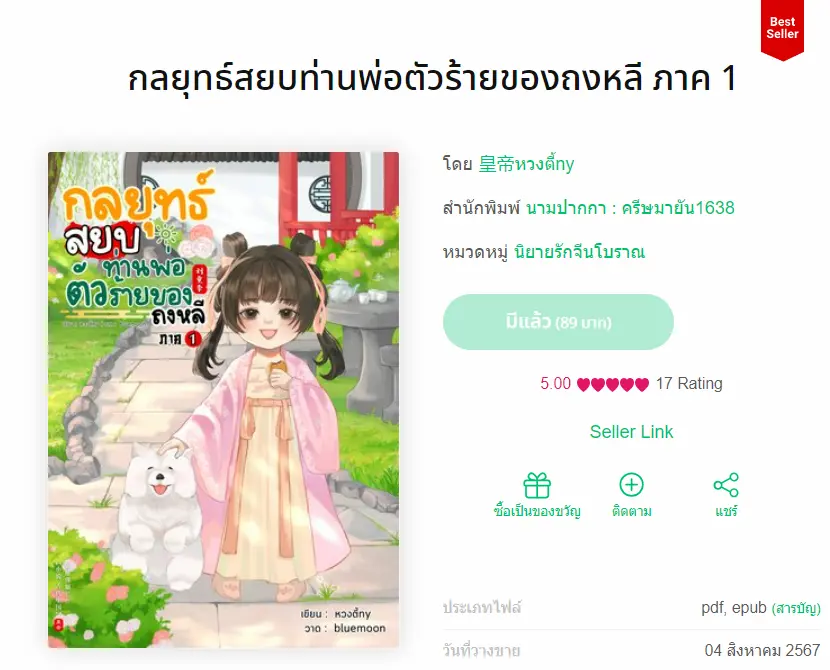The width and height of the screenshot is (830, 670).
Task: Click the gift box icon
Action: pos(537,485)
